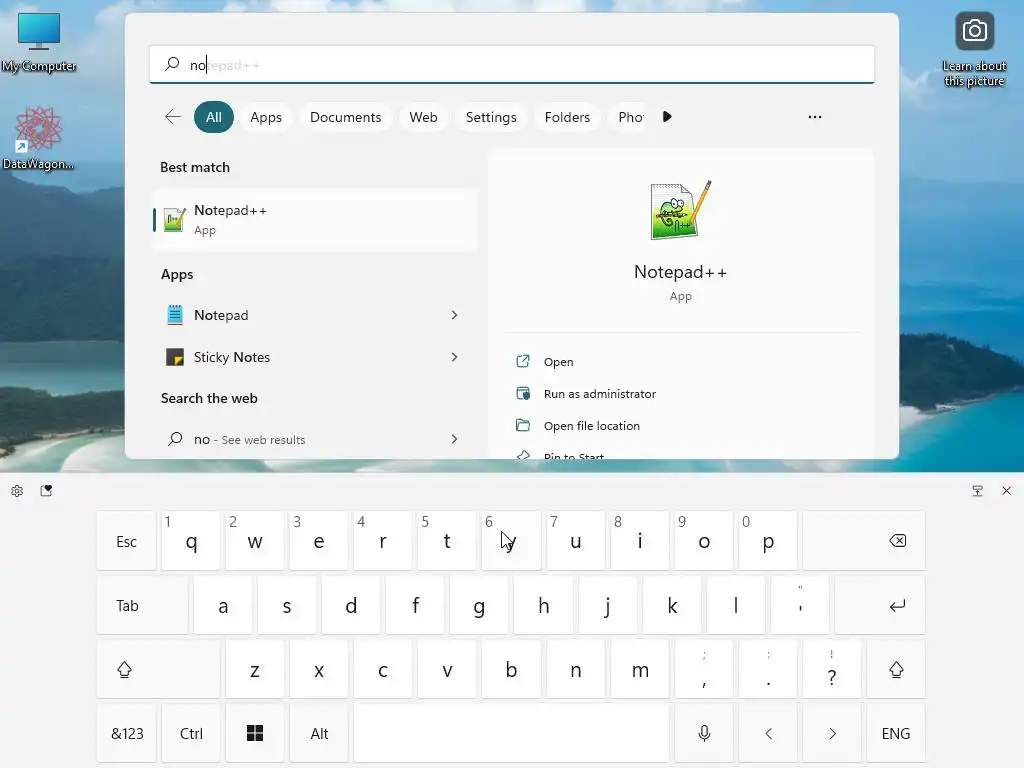
Task: Click the Learn about this picture camera icon
Action: tap(974, 31)
